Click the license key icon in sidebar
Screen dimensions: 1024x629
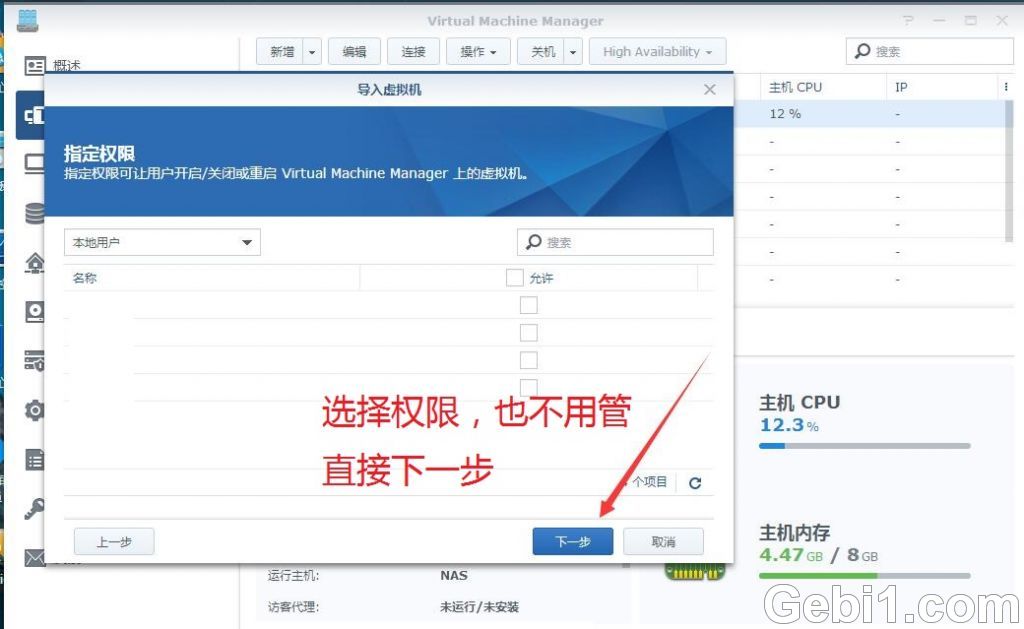(x=35, y=508)
